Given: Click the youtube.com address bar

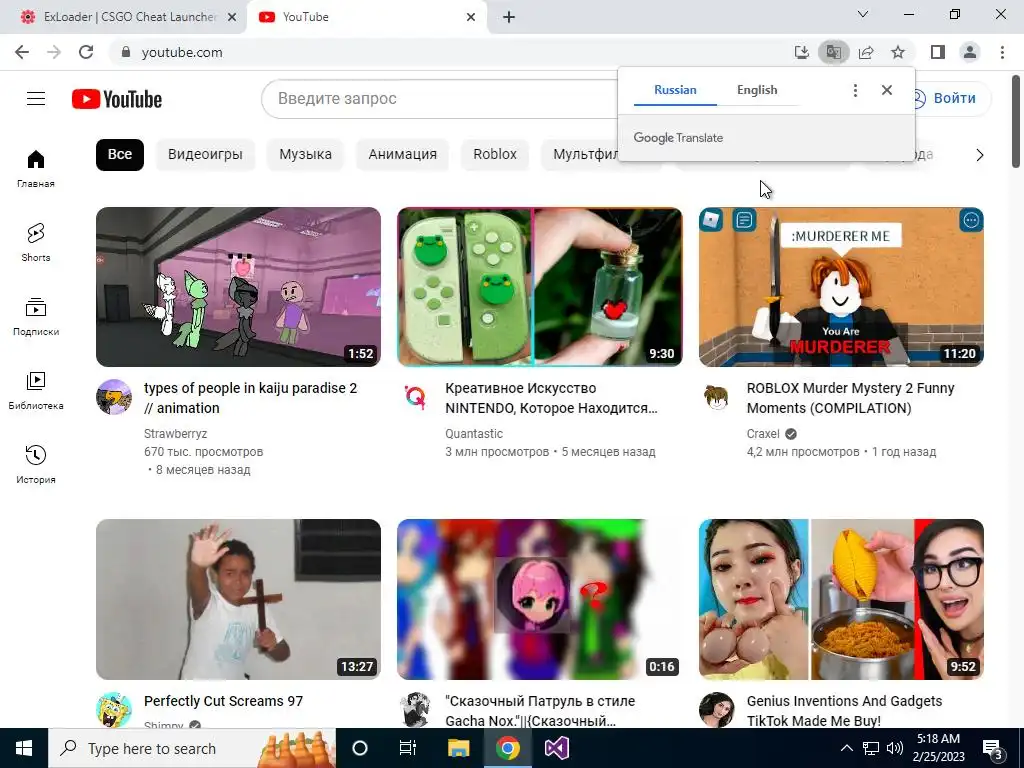Looking at the screenshot, I should (x=451, y=52).
